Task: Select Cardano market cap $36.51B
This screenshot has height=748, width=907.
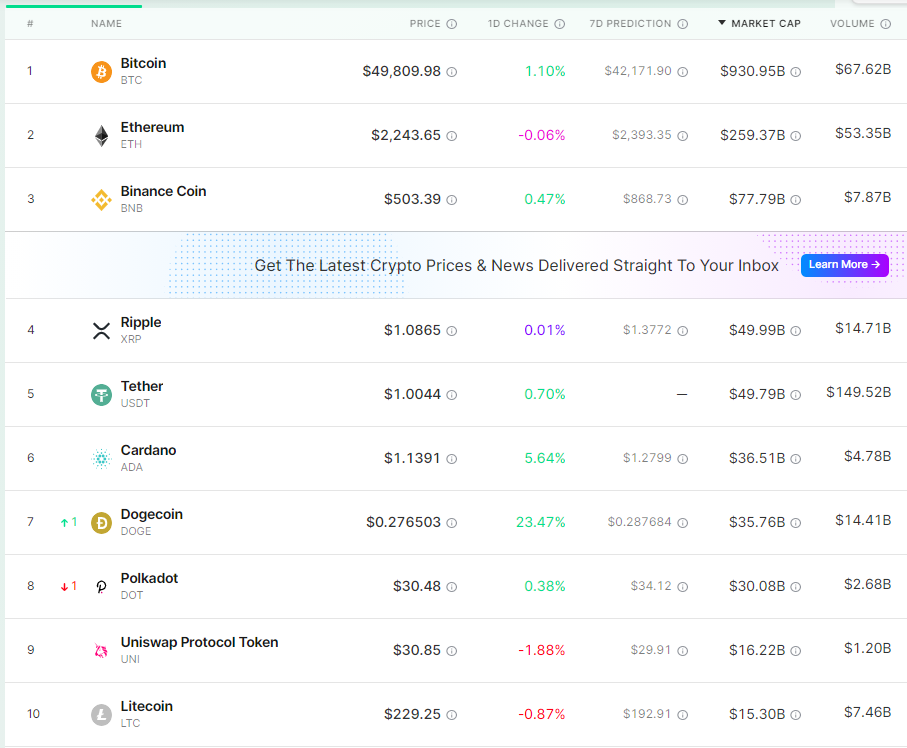Action: (x=757, y=458)
